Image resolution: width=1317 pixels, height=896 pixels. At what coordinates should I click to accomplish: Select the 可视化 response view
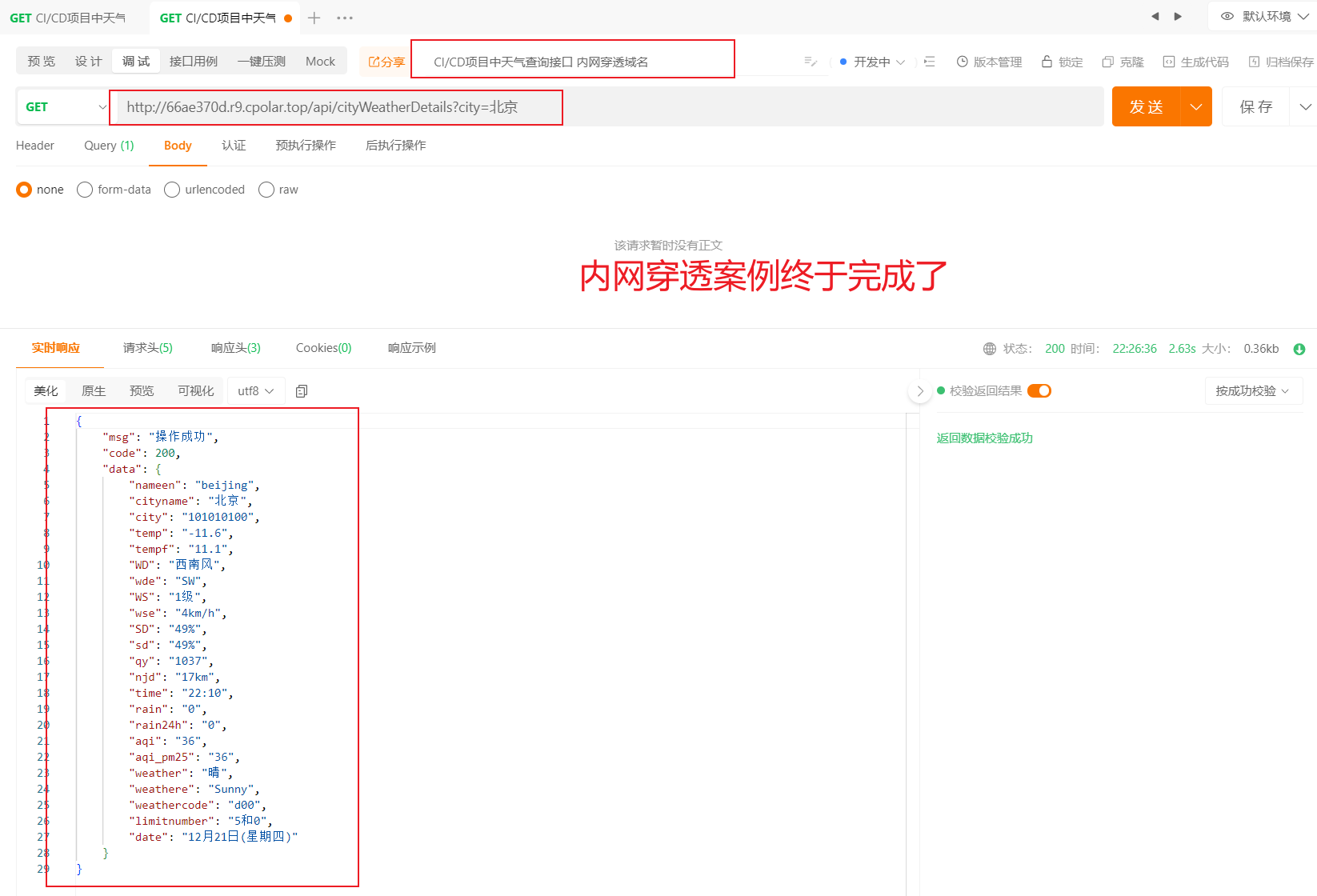196,391
